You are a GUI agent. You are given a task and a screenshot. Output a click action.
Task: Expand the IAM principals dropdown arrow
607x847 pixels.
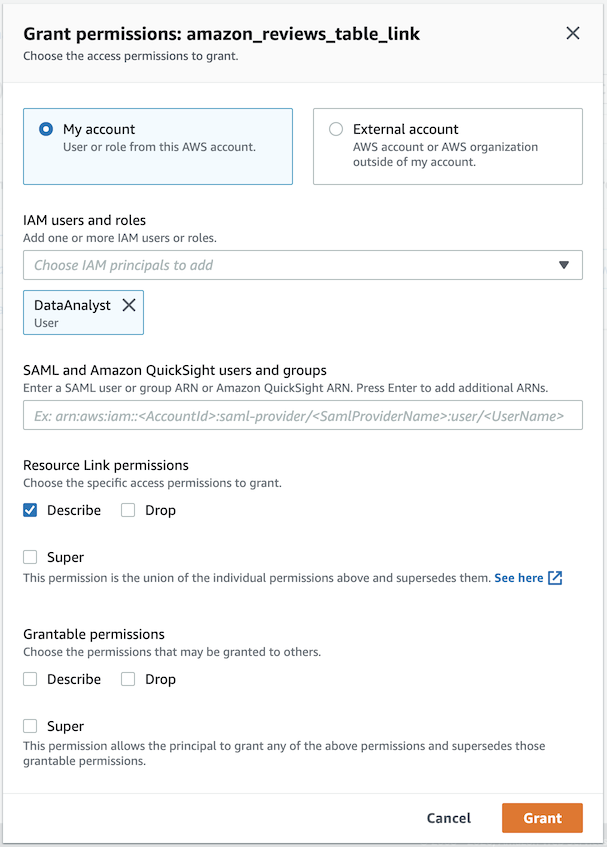(564, 265)
